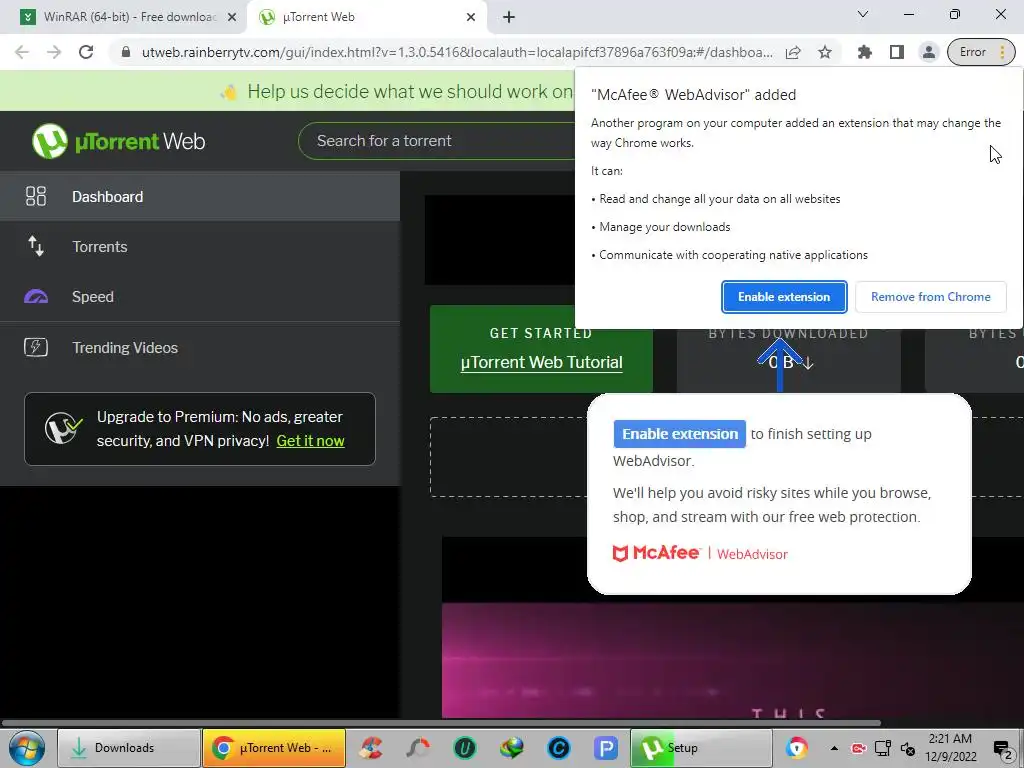The height and width of the screenshot is (768, 1024).
Task: Open the tab search chevron
Action: pos(863,14)
